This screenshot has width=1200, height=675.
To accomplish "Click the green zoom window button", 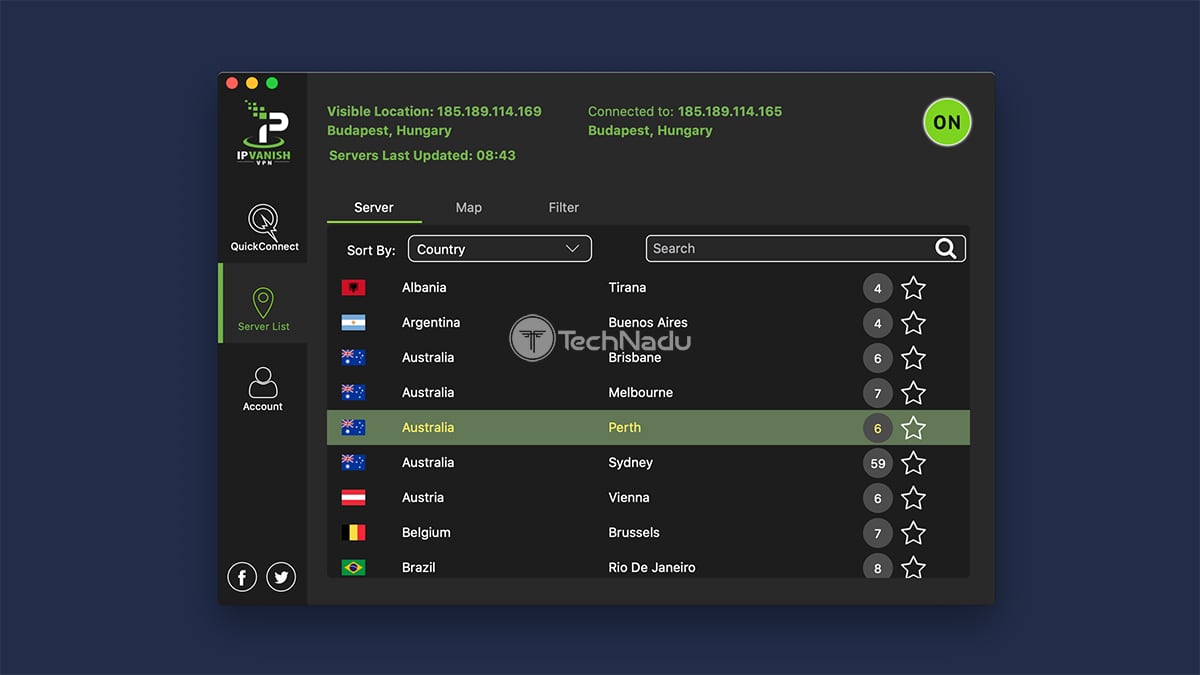I will click(x=272, y=83).
